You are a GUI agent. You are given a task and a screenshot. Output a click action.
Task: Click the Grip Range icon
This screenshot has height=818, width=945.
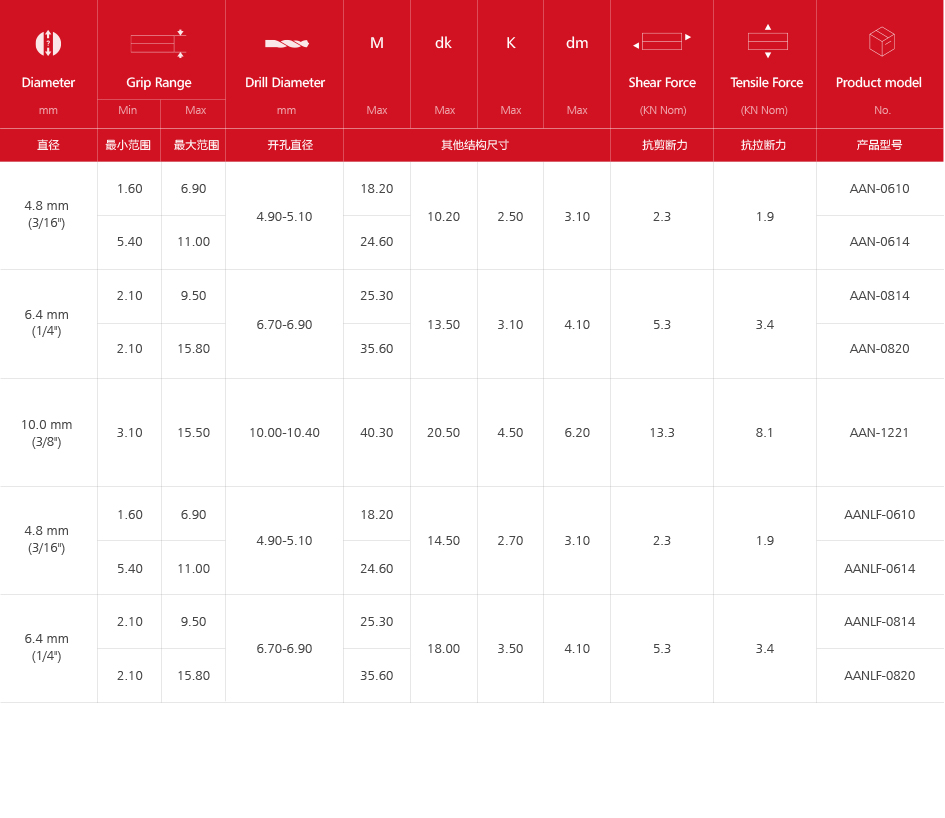pos(158,43)
